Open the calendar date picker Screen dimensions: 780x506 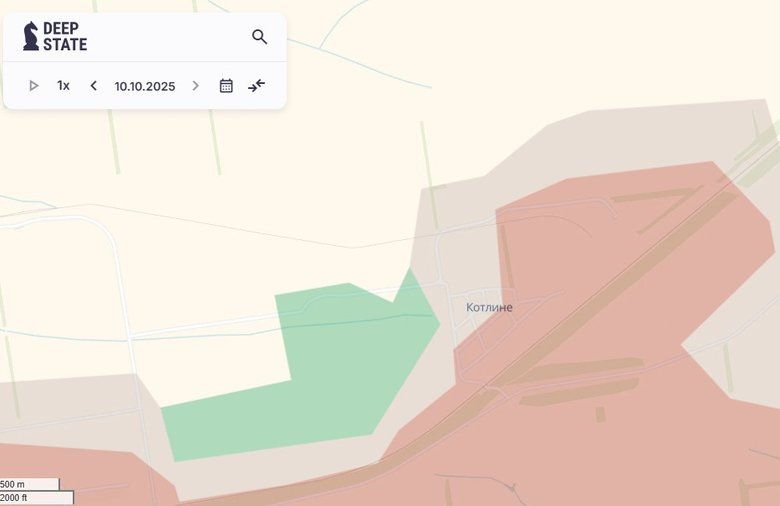[x=226, y=86]
